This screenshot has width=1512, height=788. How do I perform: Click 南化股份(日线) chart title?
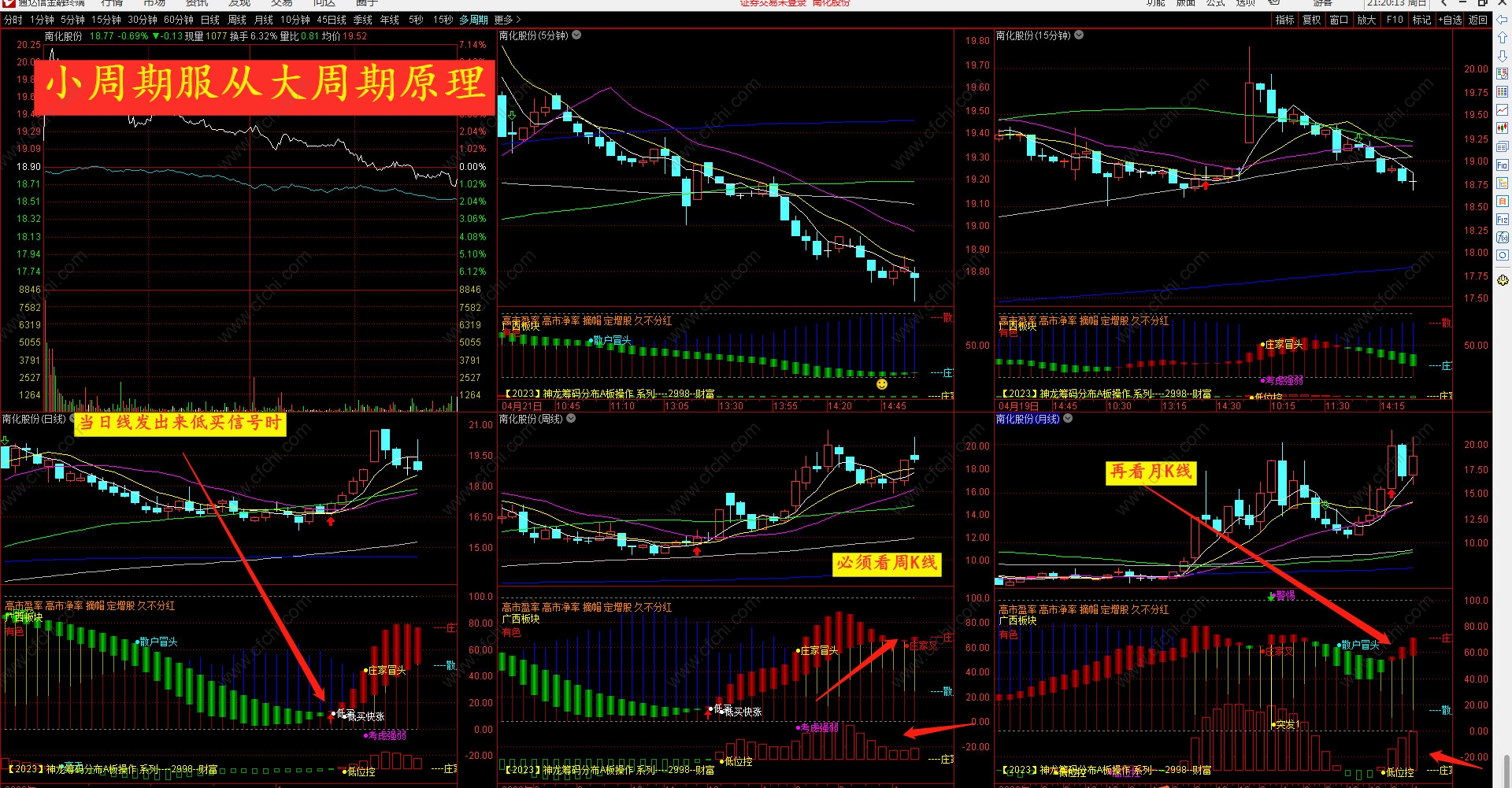[34, 419]
